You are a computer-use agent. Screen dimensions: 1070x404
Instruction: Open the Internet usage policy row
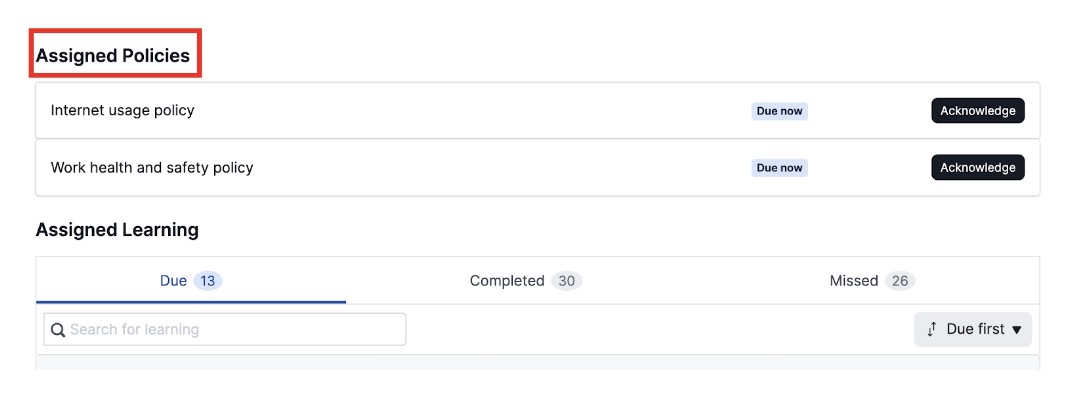[x=537, y=111]
